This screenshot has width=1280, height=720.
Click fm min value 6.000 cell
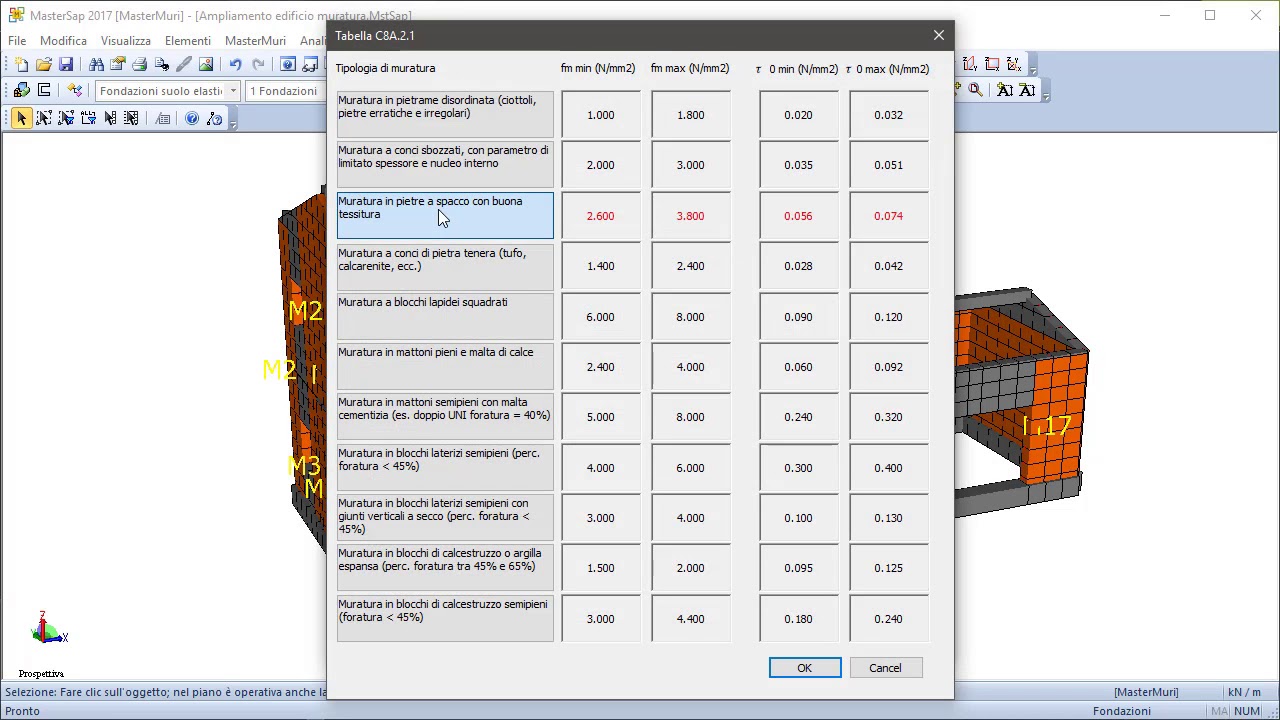601,316
